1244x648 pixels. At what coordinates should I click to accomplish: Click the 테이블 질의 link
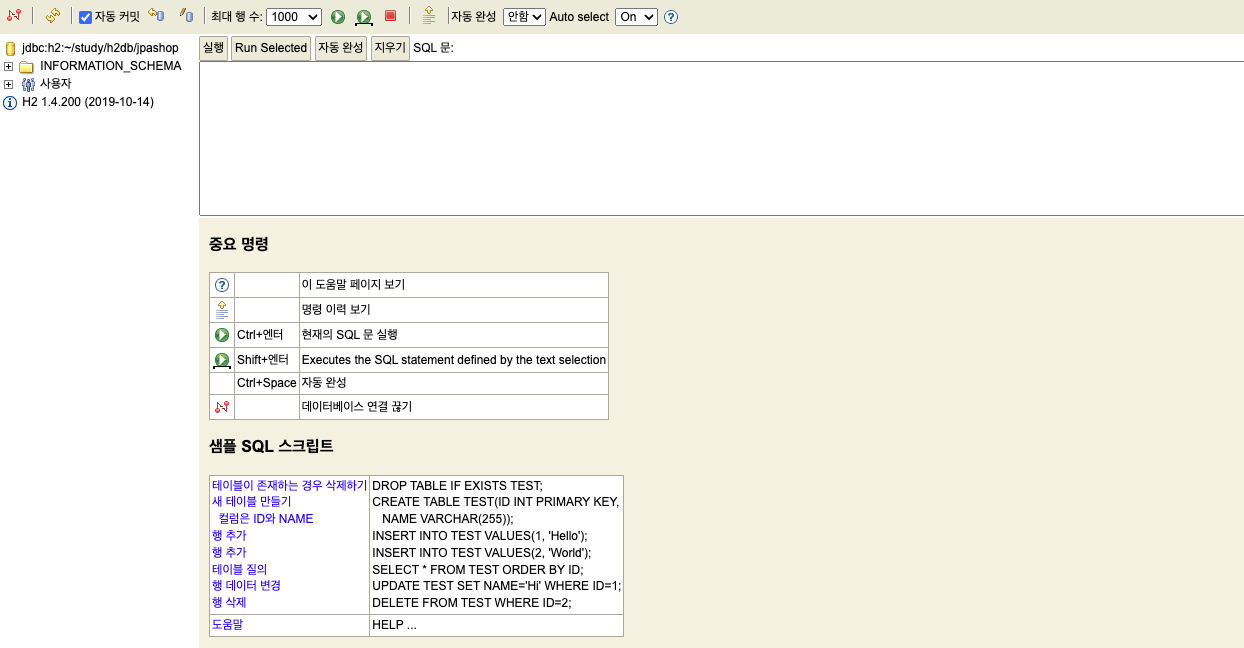[239, 569]
